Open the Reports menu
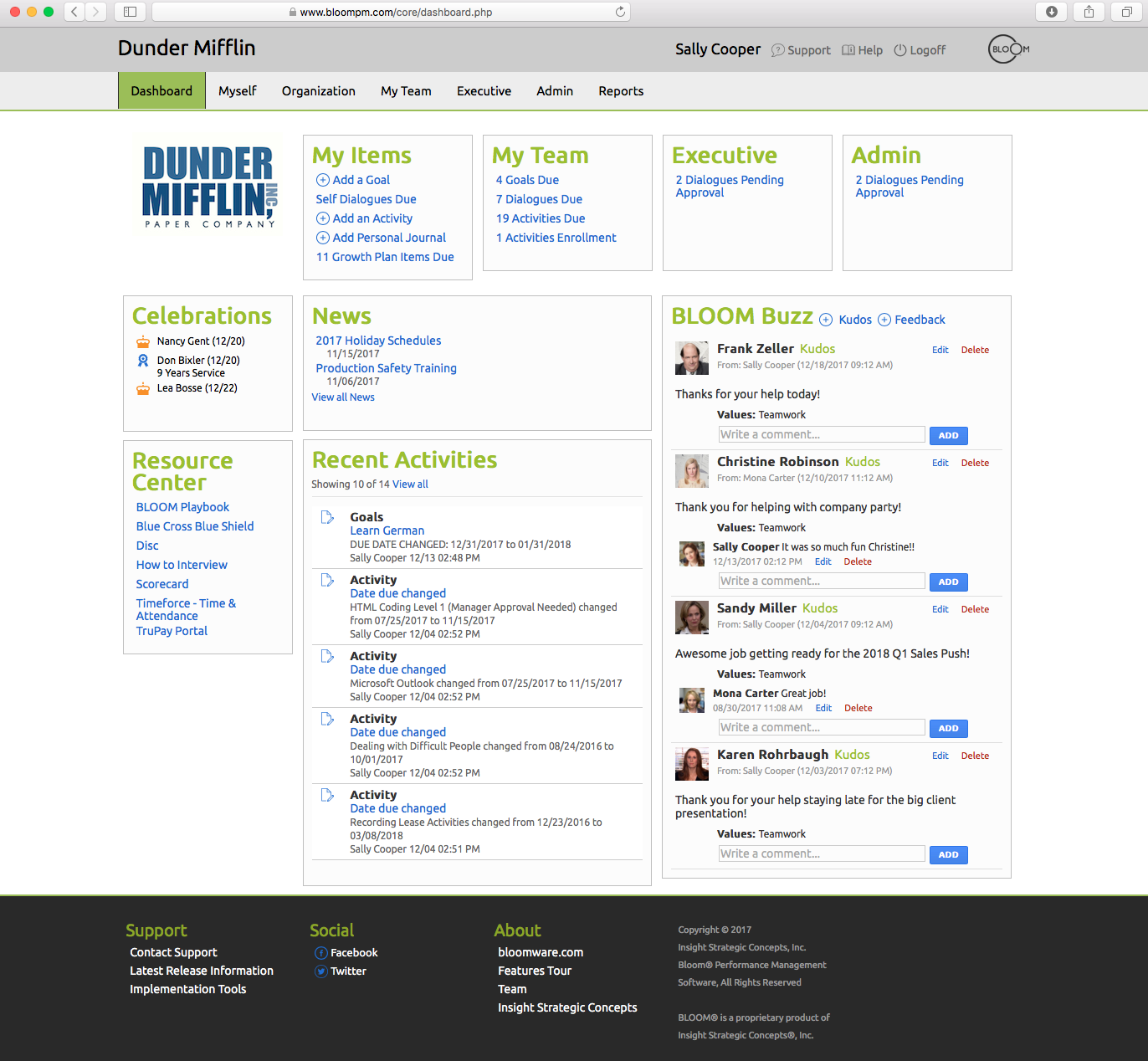 point(621,91)
